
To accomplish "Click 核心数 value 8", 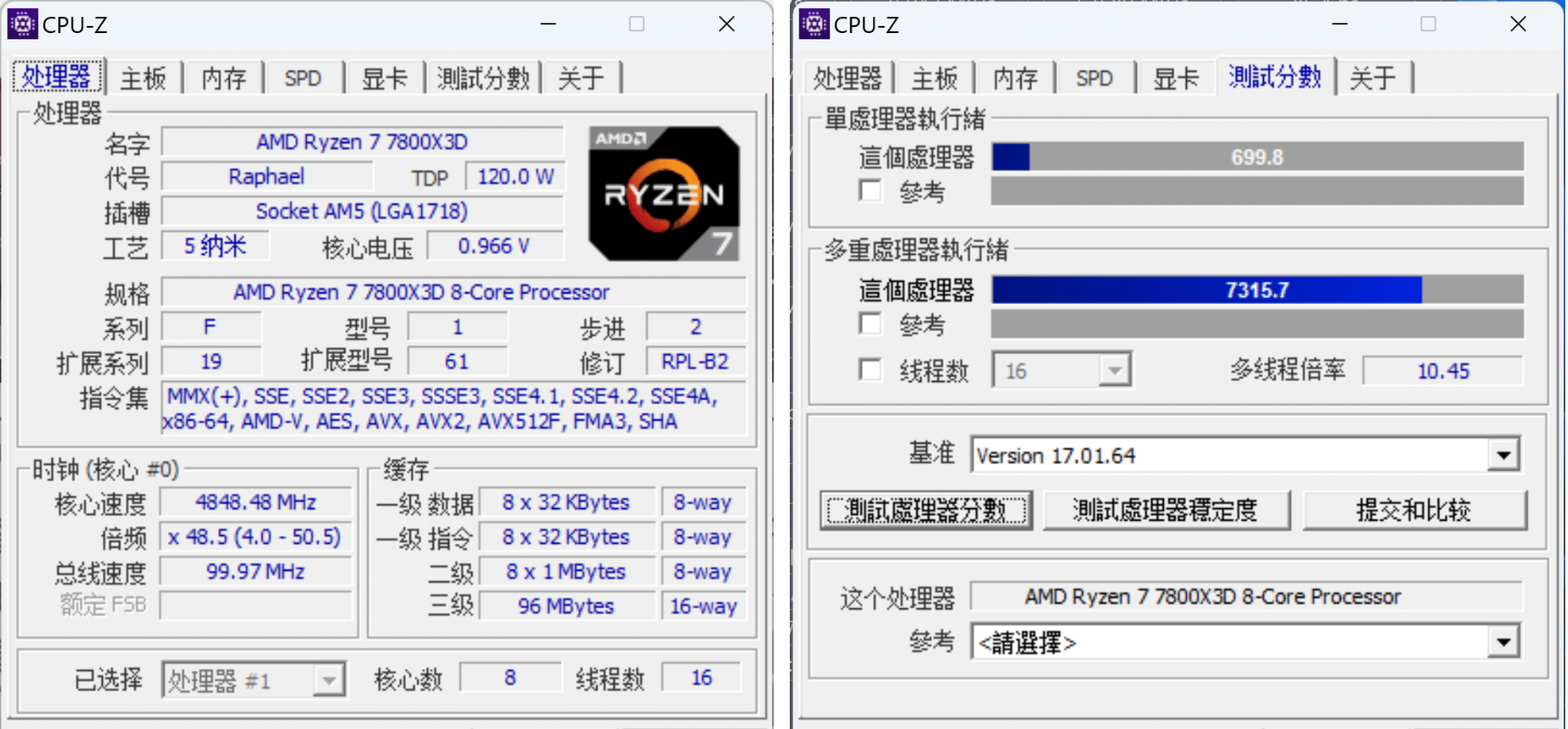I will point(511,678).
